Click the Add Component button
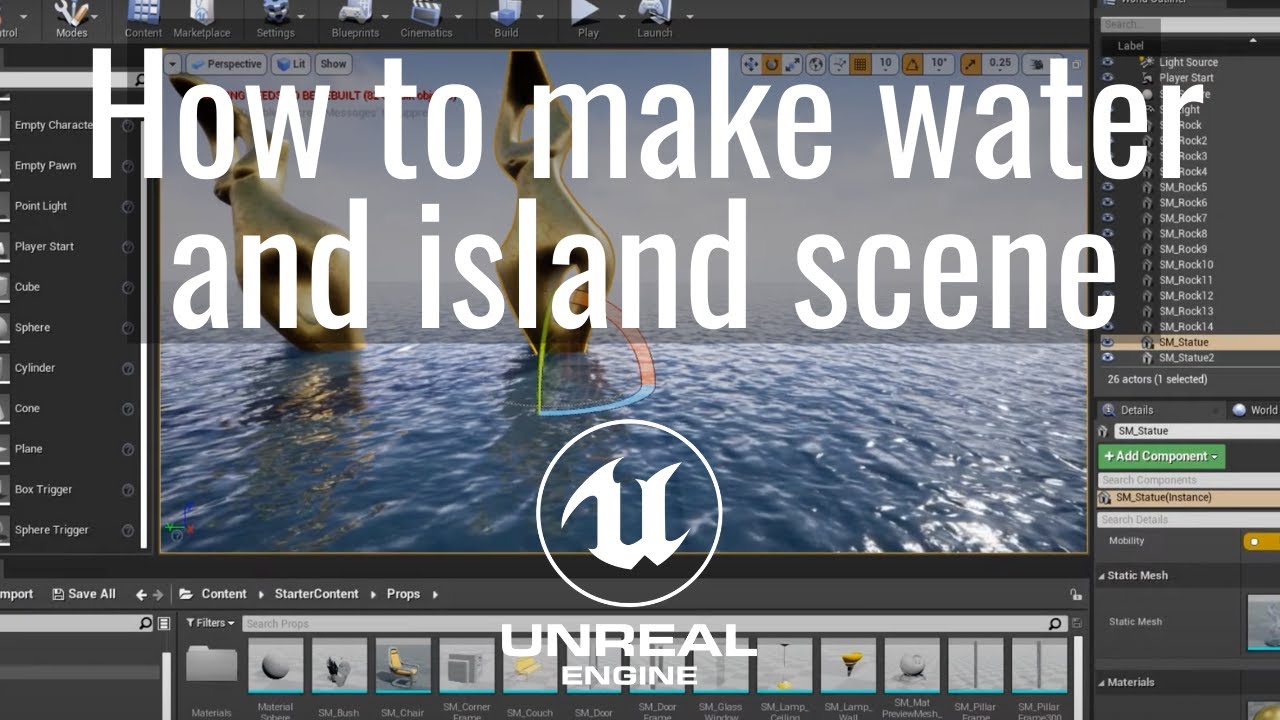 click(x=1161, y=456)
